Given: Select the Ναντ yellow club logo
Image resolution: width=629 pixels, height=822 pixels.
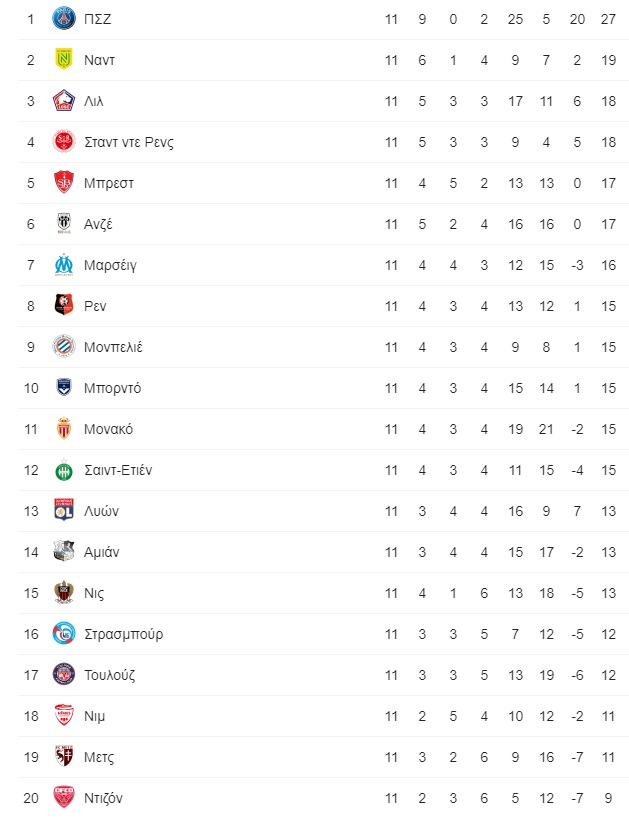Looking at the screenshot, I should 64,60.
